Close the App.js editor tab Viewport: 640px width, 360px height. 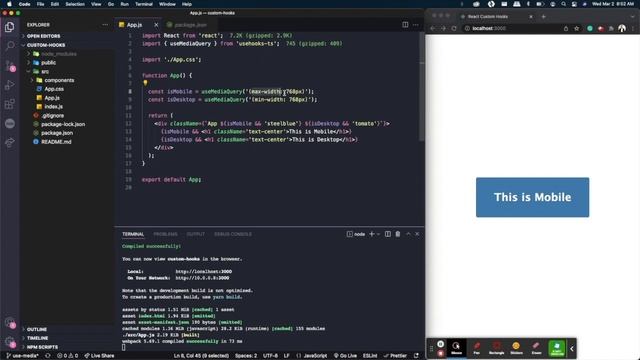pyautogui.click(x=156, y=25)
